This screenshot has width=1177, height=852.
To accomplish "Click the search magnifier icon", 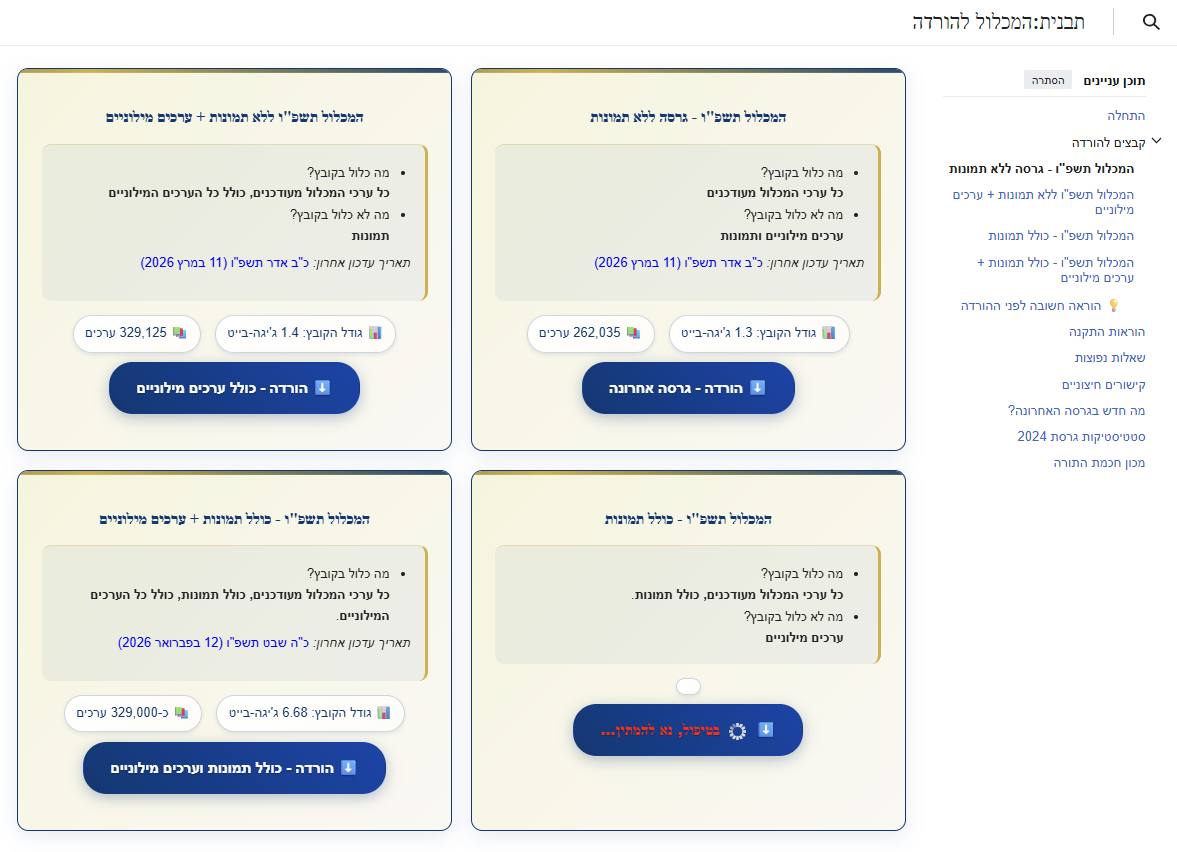I will point(1151,21).
